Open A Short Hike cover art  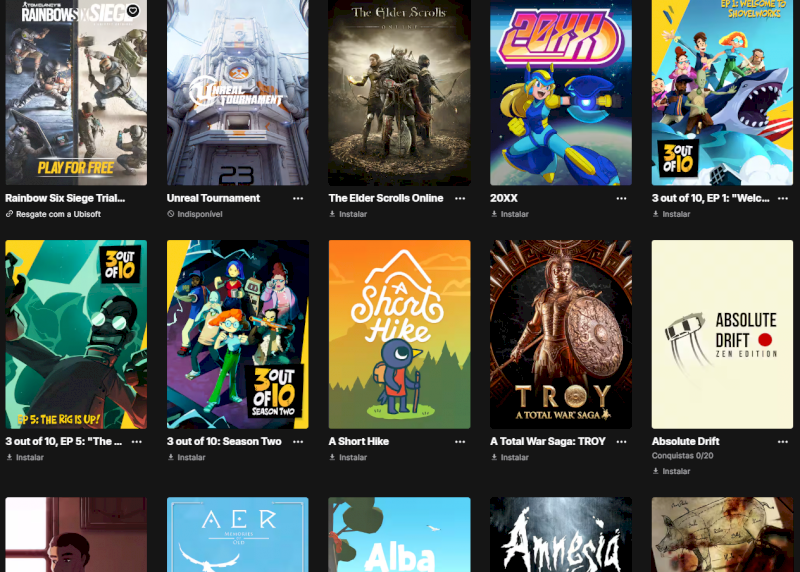click(399, 334)
